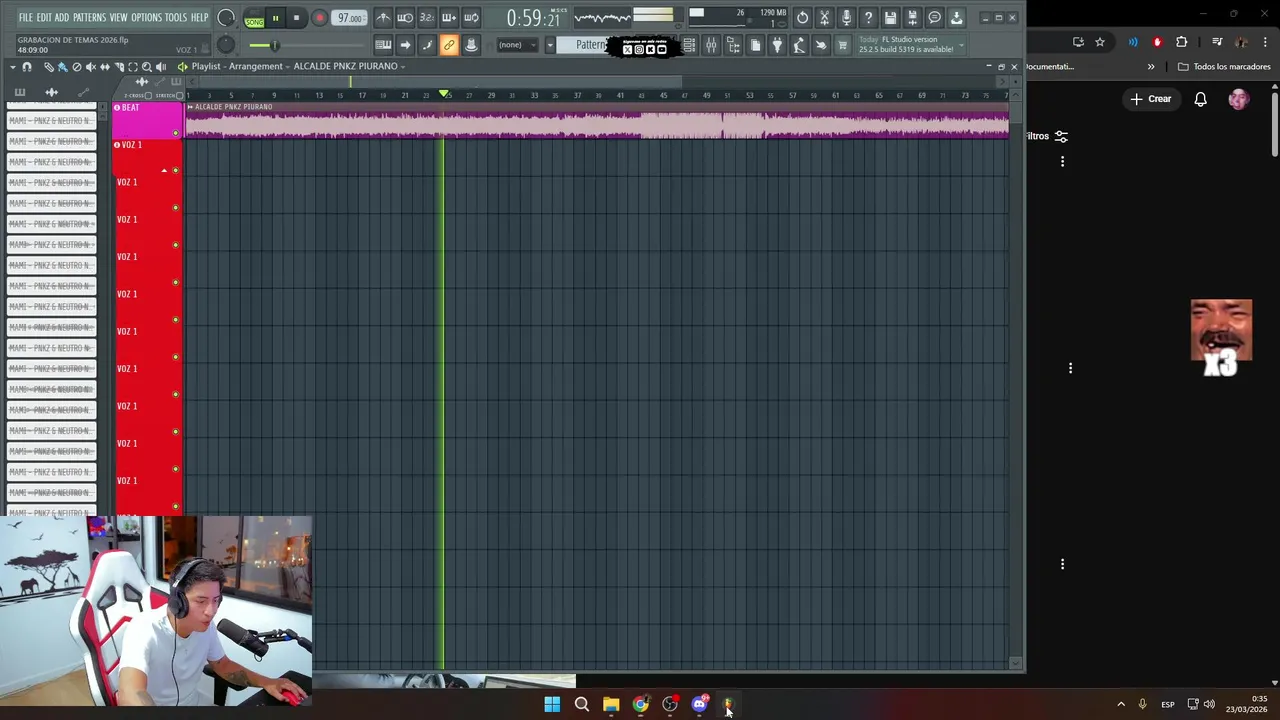Click the tempo 97.000 field
Viewport: 1280px width, 720px height.
pyautogui.click(x=349, y=18)
